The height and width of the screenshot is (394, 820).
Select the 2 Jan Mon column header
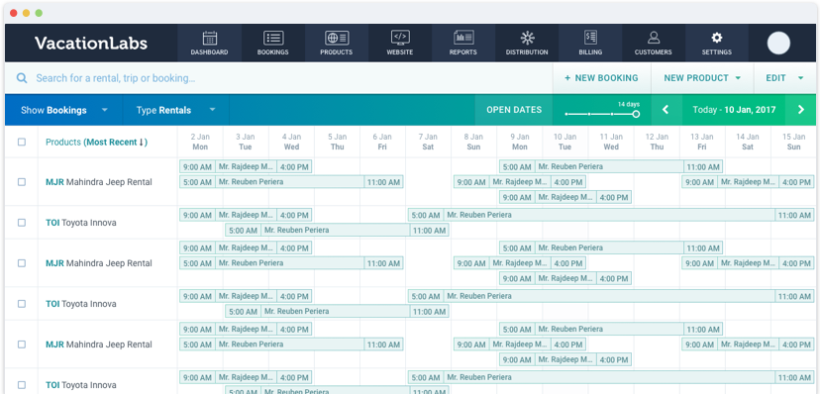click(200, 142)
